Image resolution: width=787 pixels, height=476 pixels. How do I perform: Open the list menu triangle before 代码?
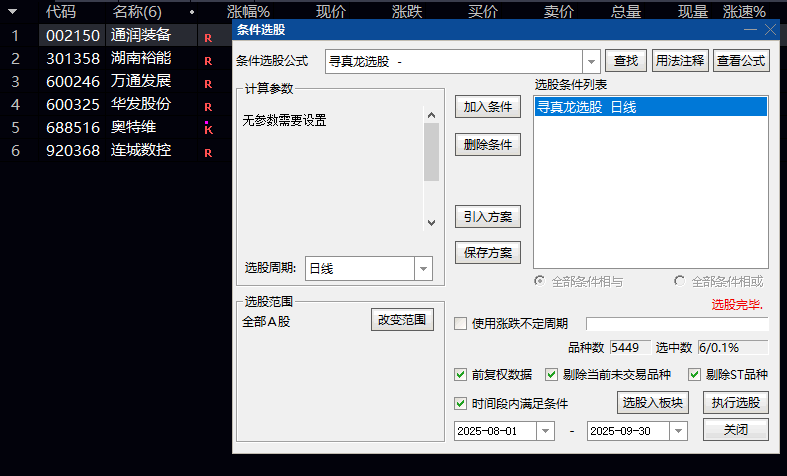pyautogui.click(x=13, y=12)
